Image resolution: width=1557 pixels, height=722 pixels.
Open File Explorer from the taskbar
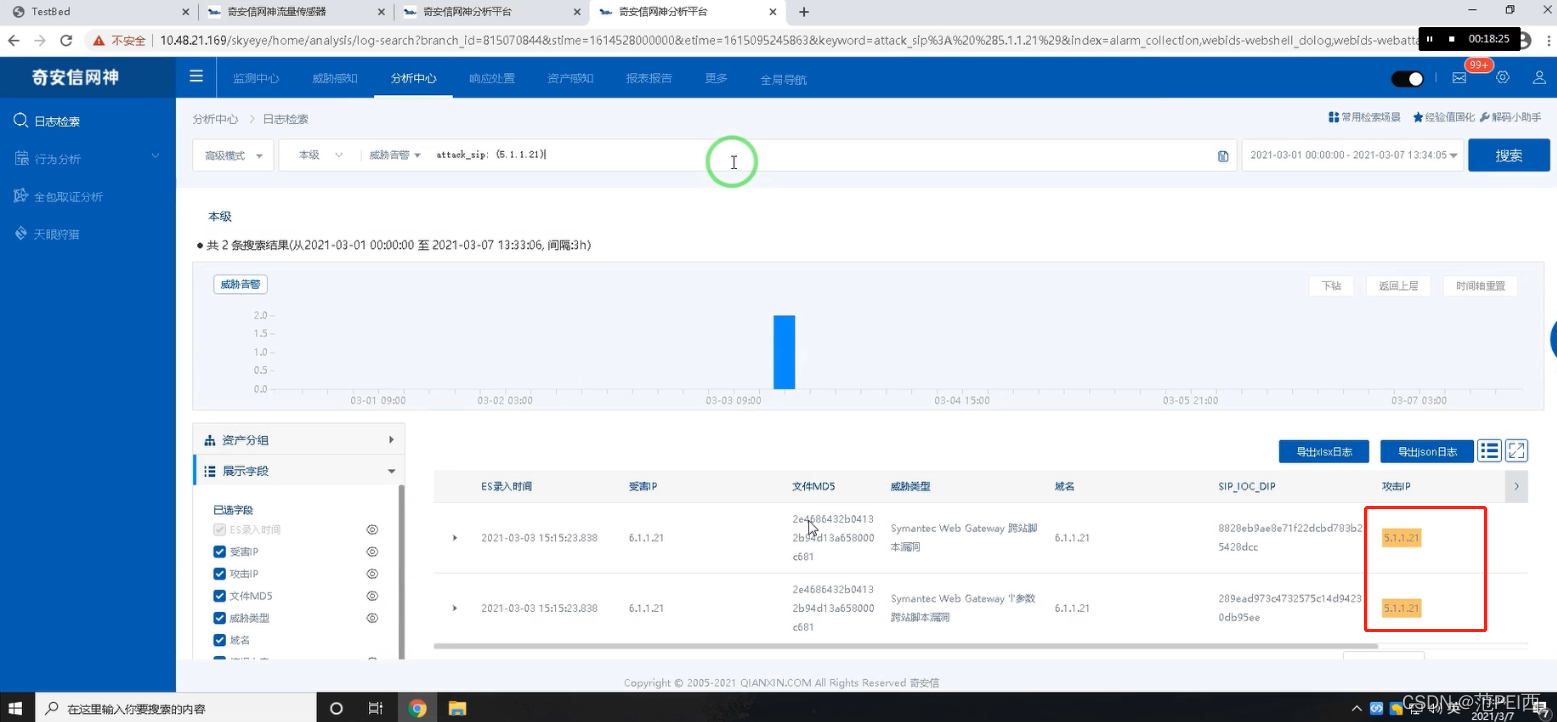pyautogui.click(x=456, y=708)
